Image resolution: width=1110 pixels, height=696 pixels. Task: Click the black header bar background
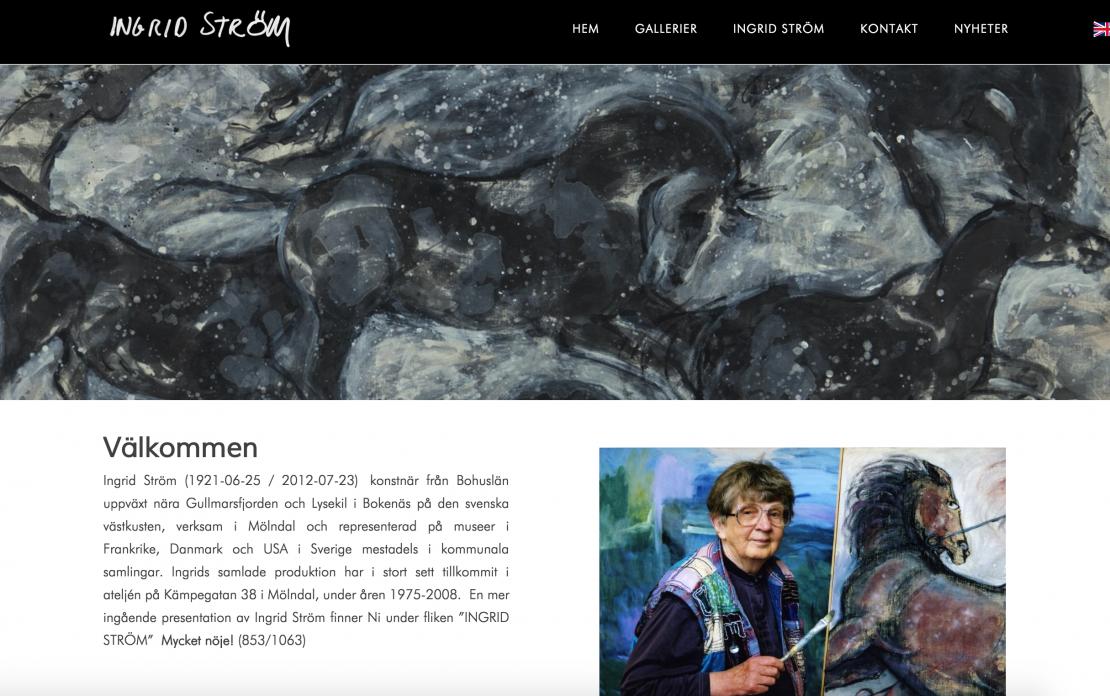tap(425, 32)
